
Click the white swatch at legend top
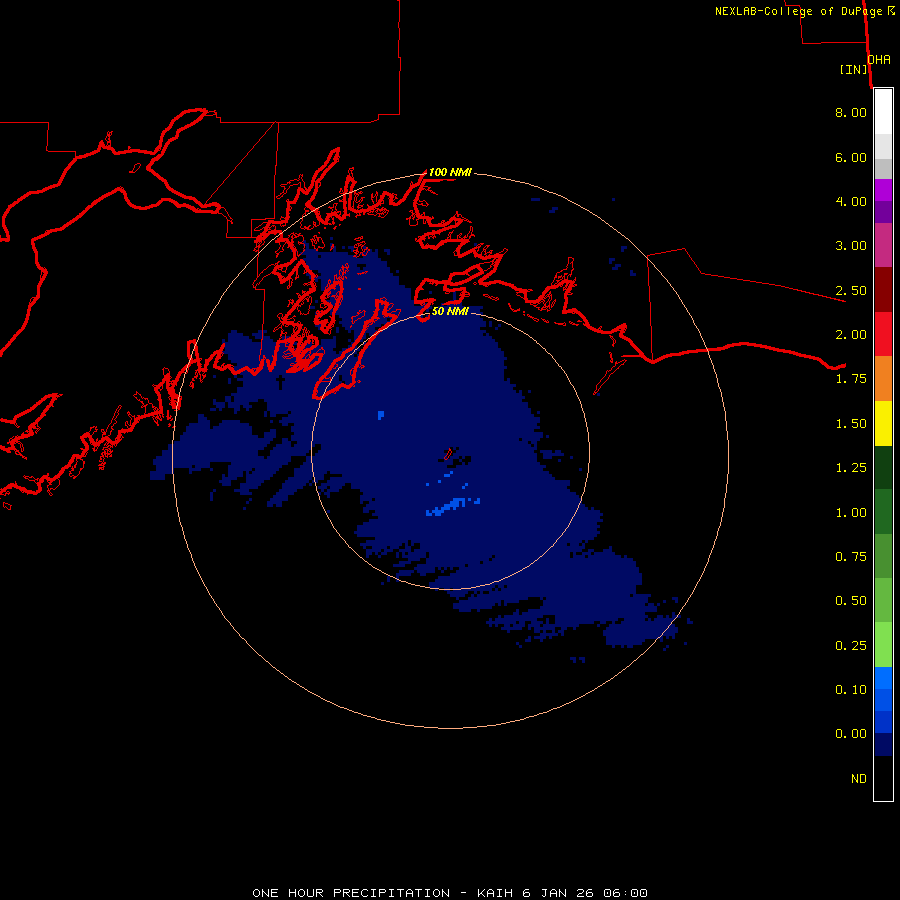[x=883, y=112]
